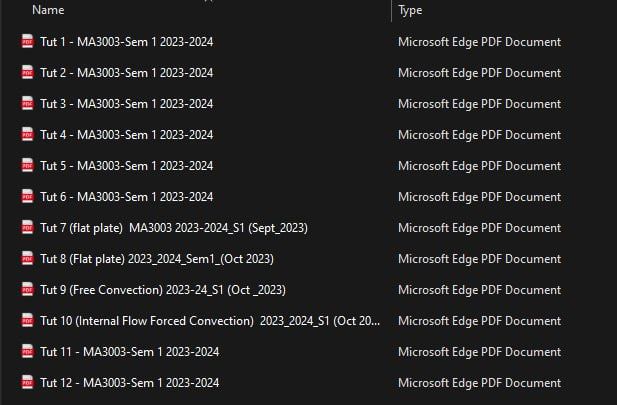Viewport: 617px width, 405px height.
Task: Click the PDF icon of Tut 10 file
Action: tap(28, 320)
